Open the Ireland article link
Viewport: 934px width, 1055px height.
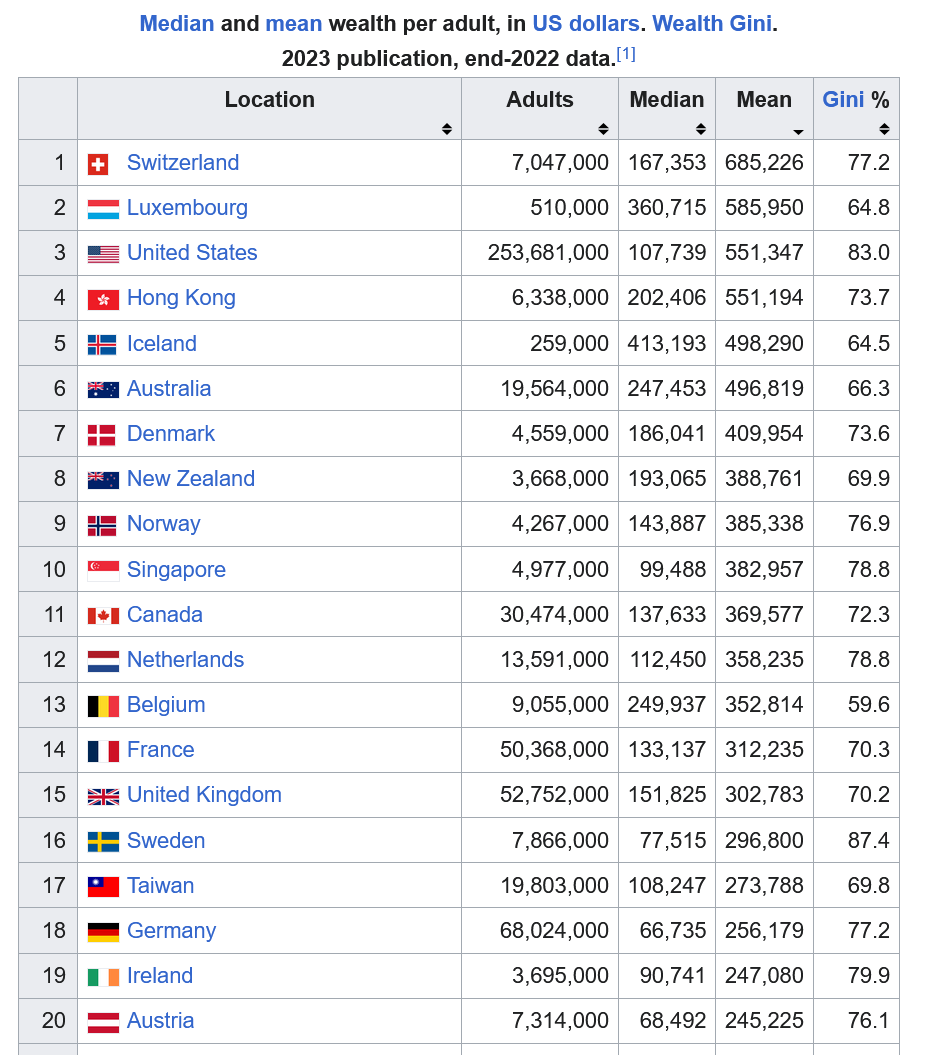coord(159,976)
